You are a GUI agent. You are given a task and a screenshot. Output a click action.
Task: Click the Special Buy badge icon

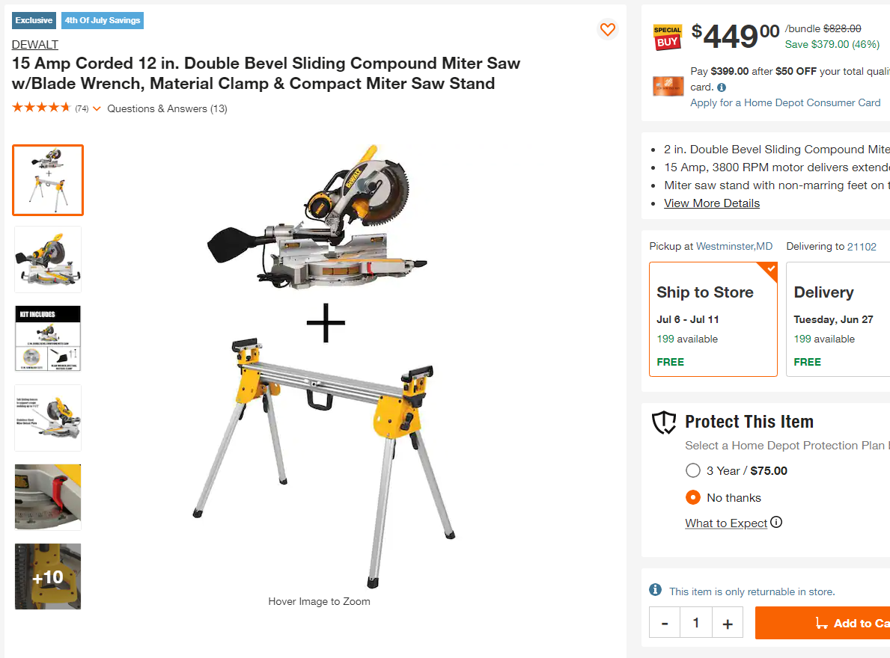(x=667, y=38)
